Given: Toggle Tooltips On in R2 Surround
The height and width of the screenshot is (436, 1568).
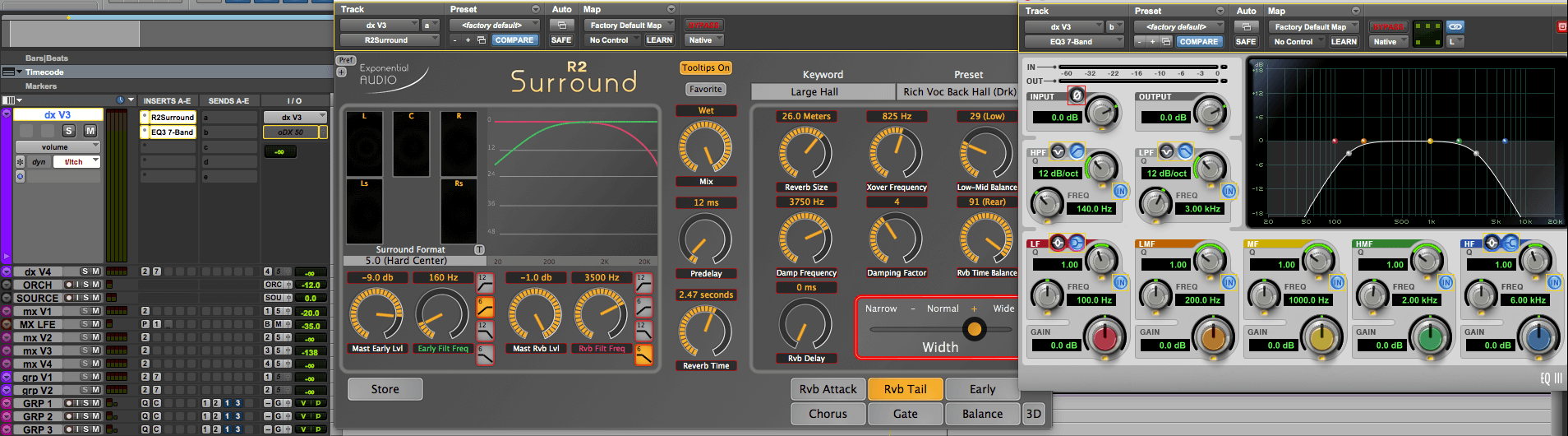Looking at the screenshot, I should pyautogui.click(x=705, y=68).
